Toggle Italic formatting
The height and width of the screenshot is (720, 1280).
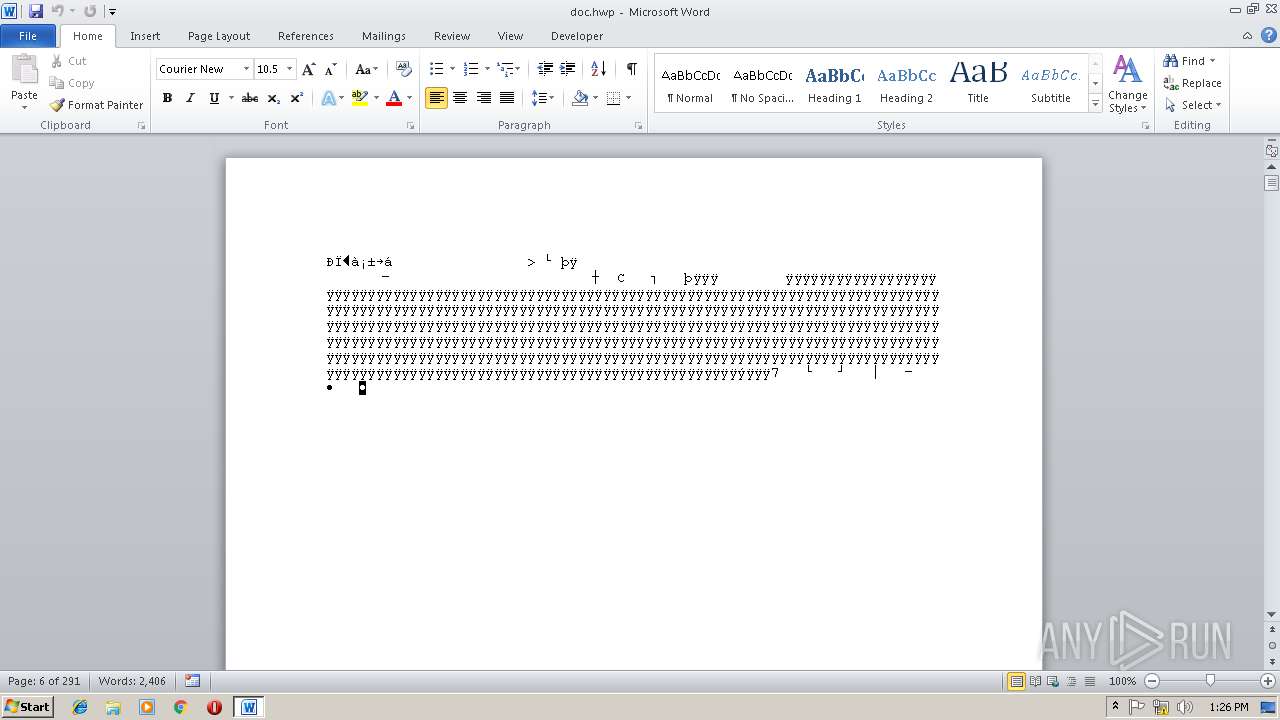pos(190,98)
